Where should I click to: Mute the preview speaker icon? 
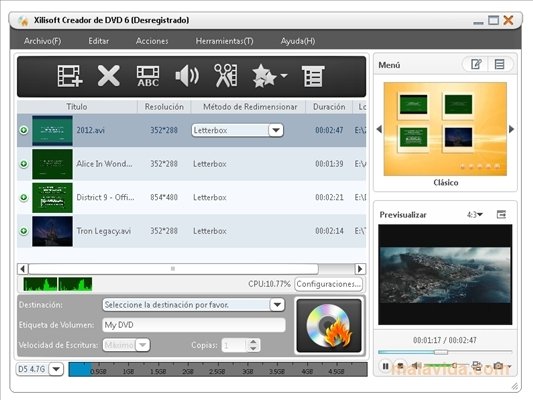point(415,366)
